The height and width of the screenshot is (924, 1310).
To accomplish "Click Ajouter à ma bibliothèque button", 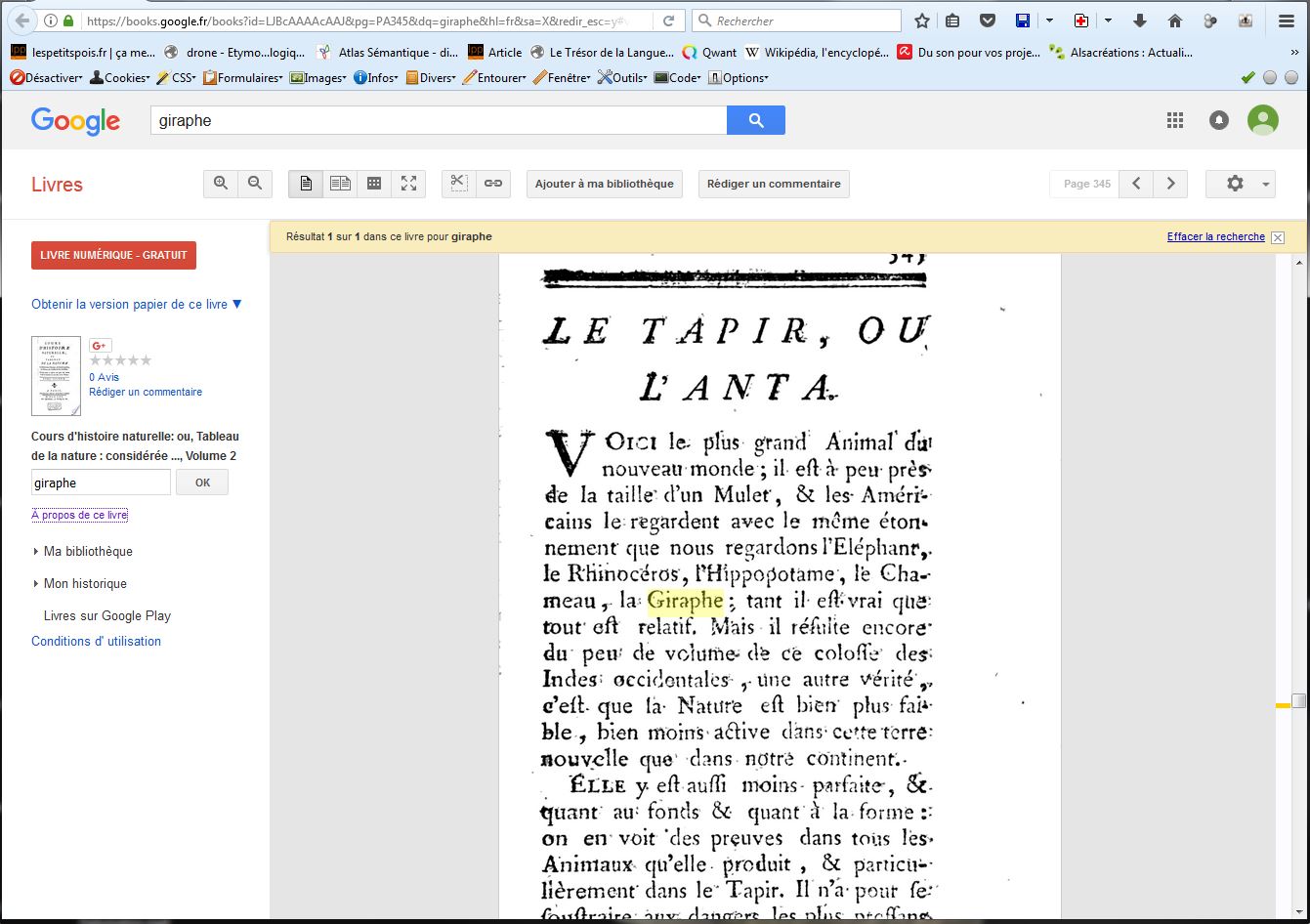I will 604,184.
